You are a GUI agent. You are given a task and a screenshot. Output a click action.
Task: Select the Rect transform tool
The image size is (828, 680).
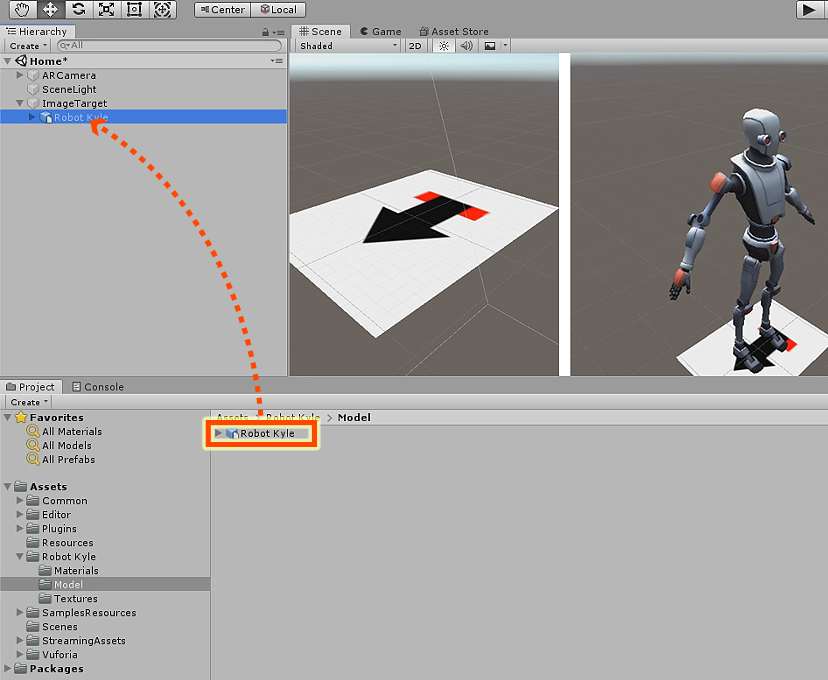(135, 10)
